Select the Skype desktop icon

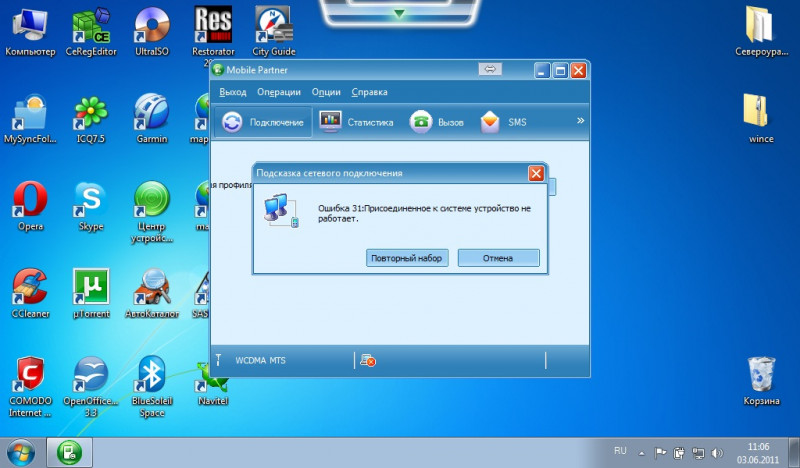(x=91, y=204)
